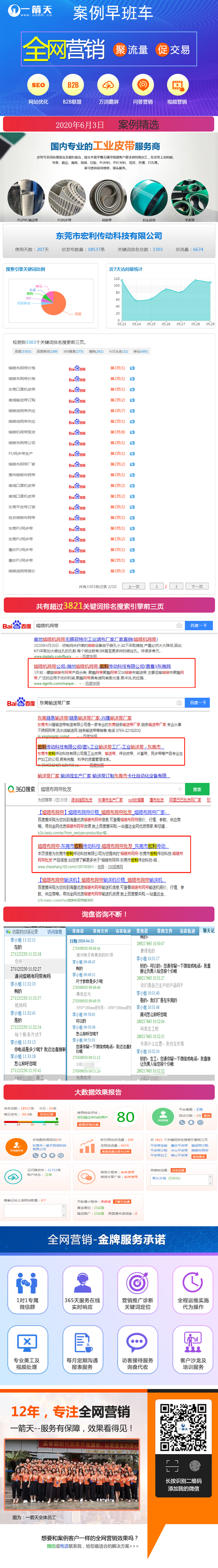Click the 网站优化 SEO icon
218x1568 pixels.
click(38, 85)
